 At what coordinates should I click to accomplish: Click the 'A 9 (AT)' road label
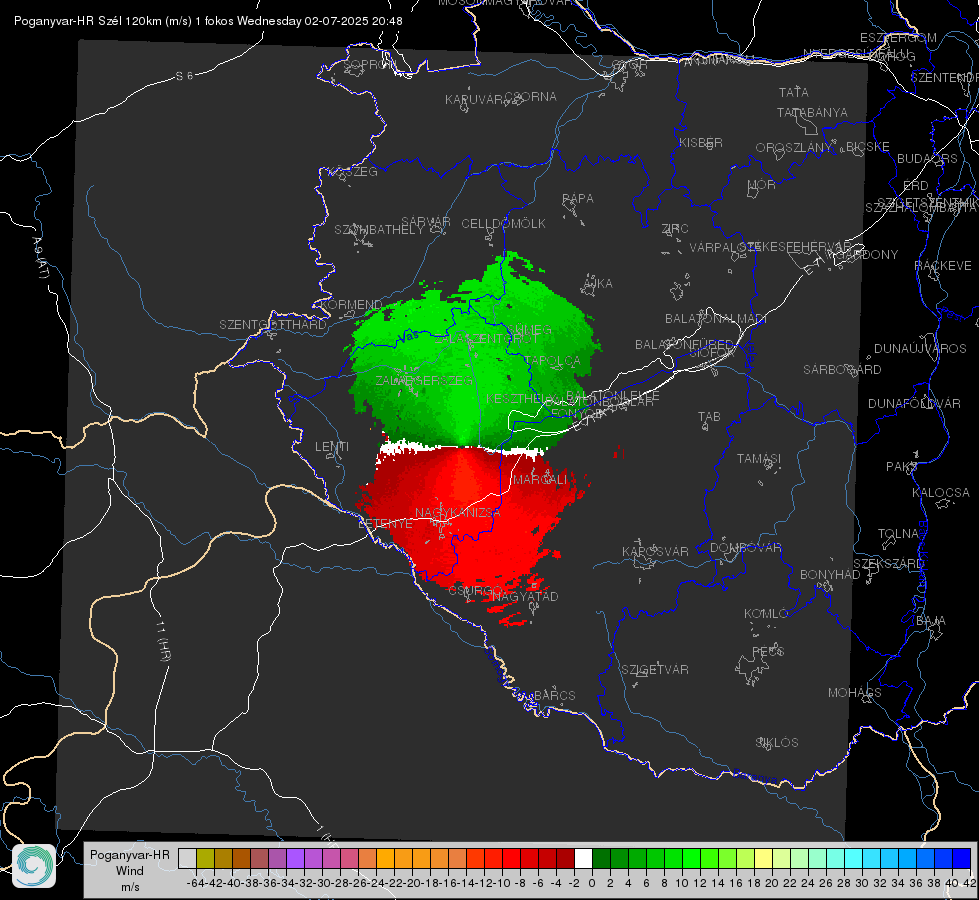click(x=40, y=258)
